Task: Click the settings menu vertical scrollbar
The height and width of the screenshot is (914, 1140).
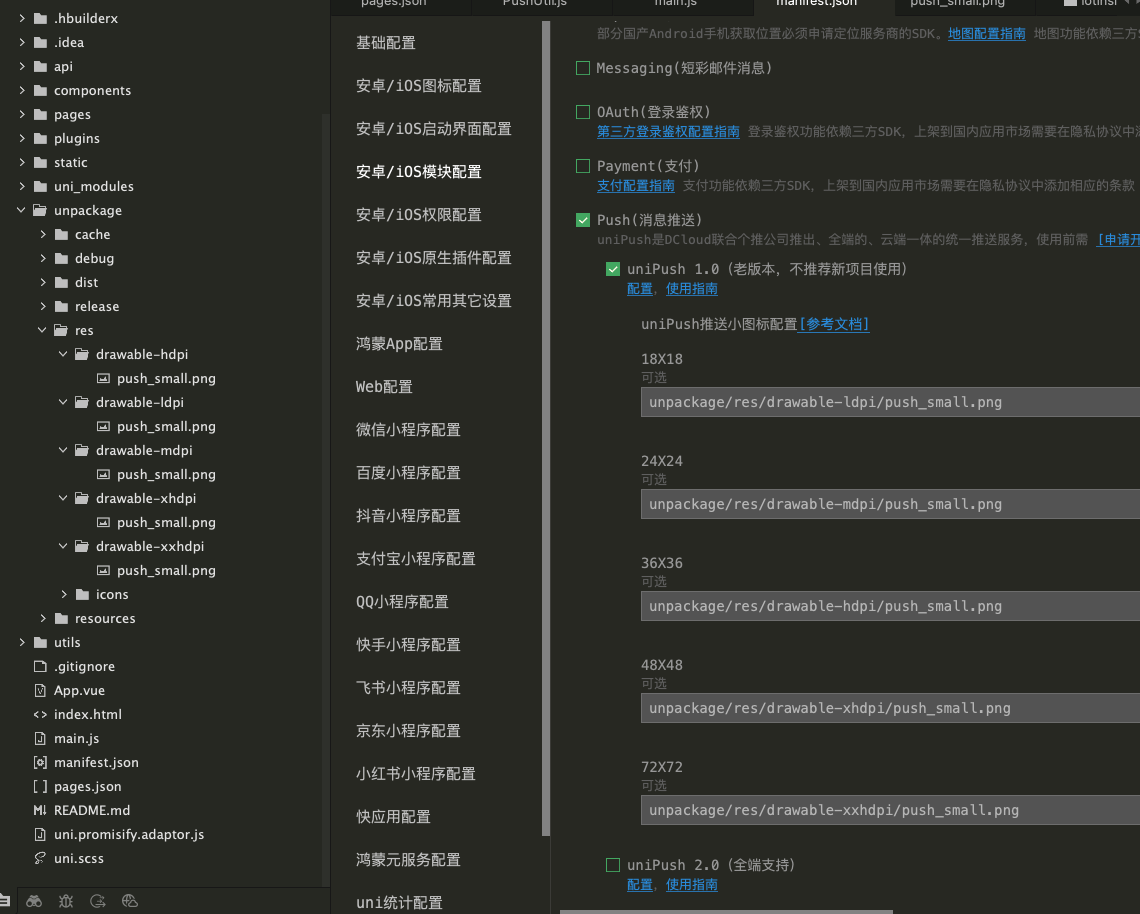Action: click(x=546, y=400)
